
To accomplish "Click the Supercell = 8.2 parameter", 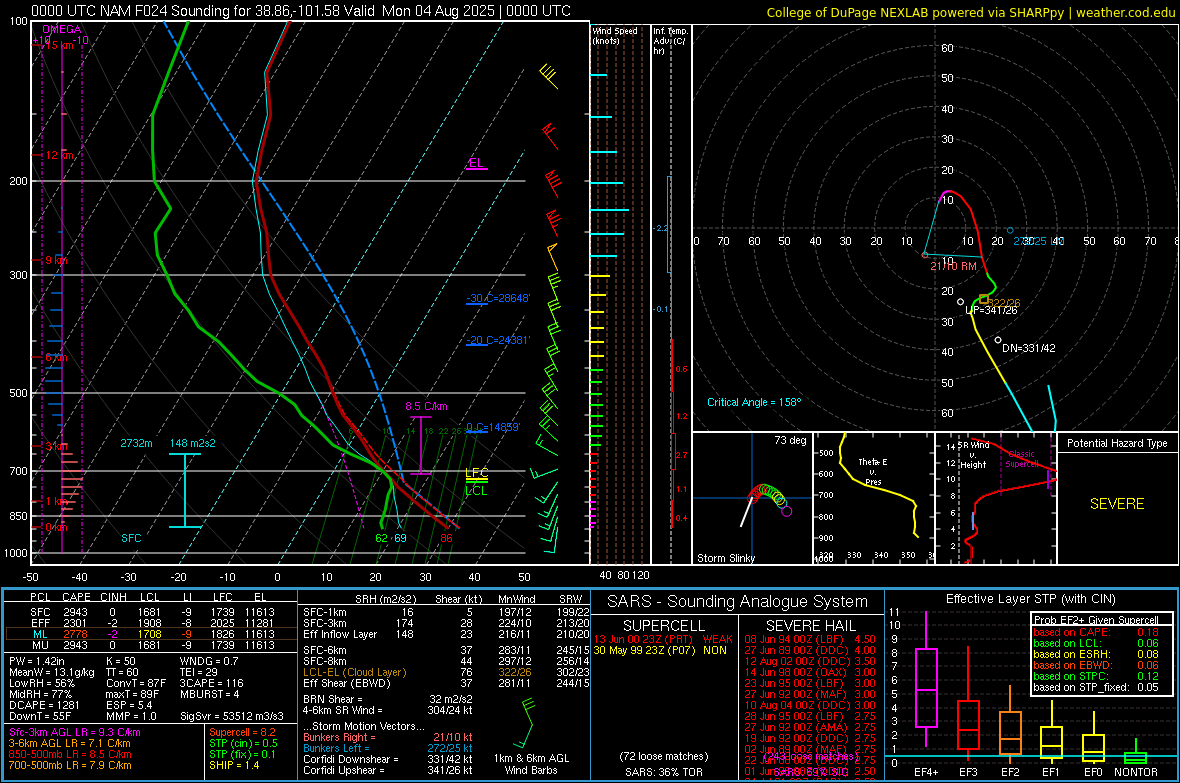I will 242,732.
